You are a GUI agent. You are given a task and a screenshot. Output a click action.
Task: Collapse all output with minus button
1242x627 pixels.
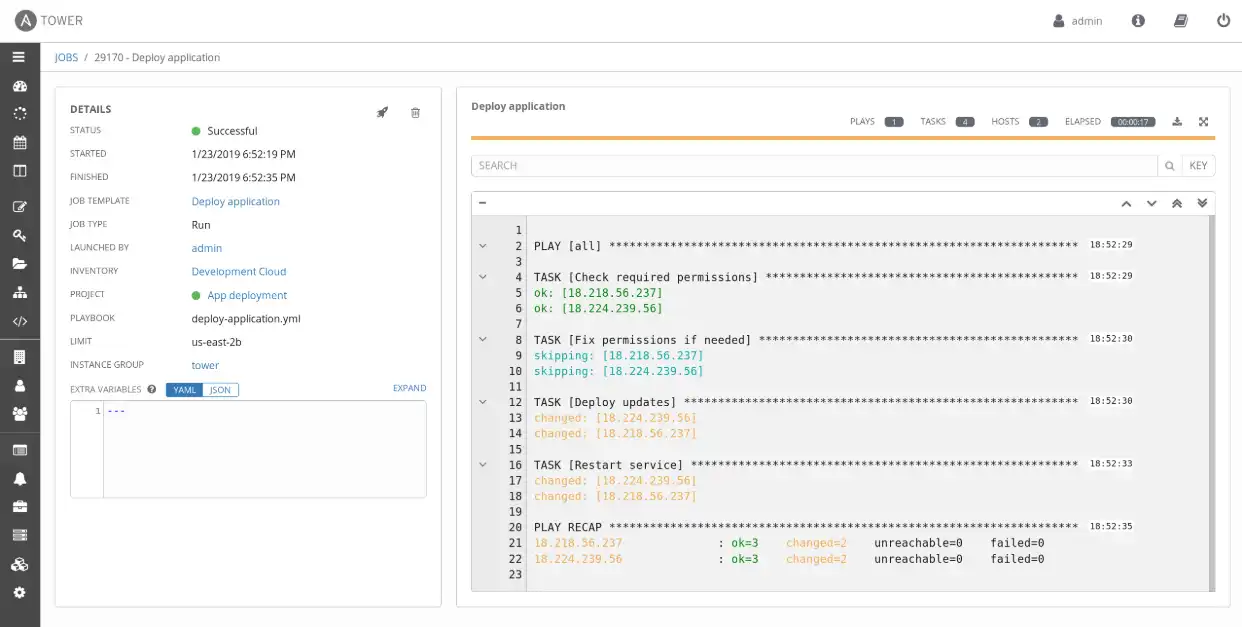(x=483, y=203)
